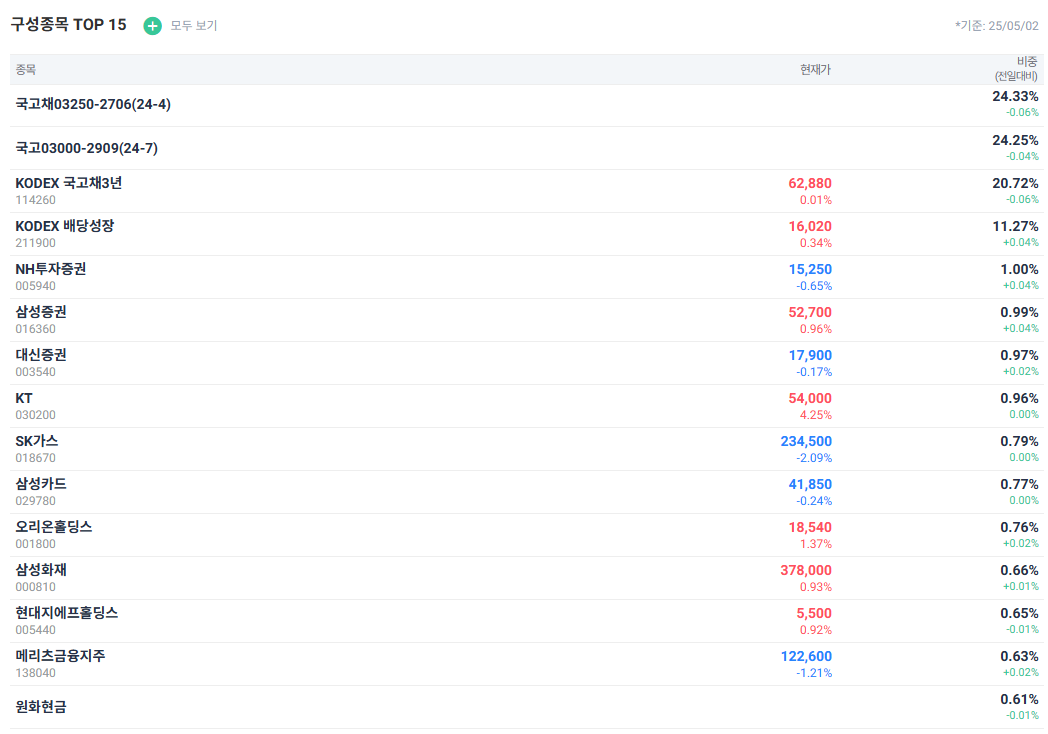1048x734 pixels.
Task: Click the 0.79% weight for SK가스
Action: point(1019,441)
